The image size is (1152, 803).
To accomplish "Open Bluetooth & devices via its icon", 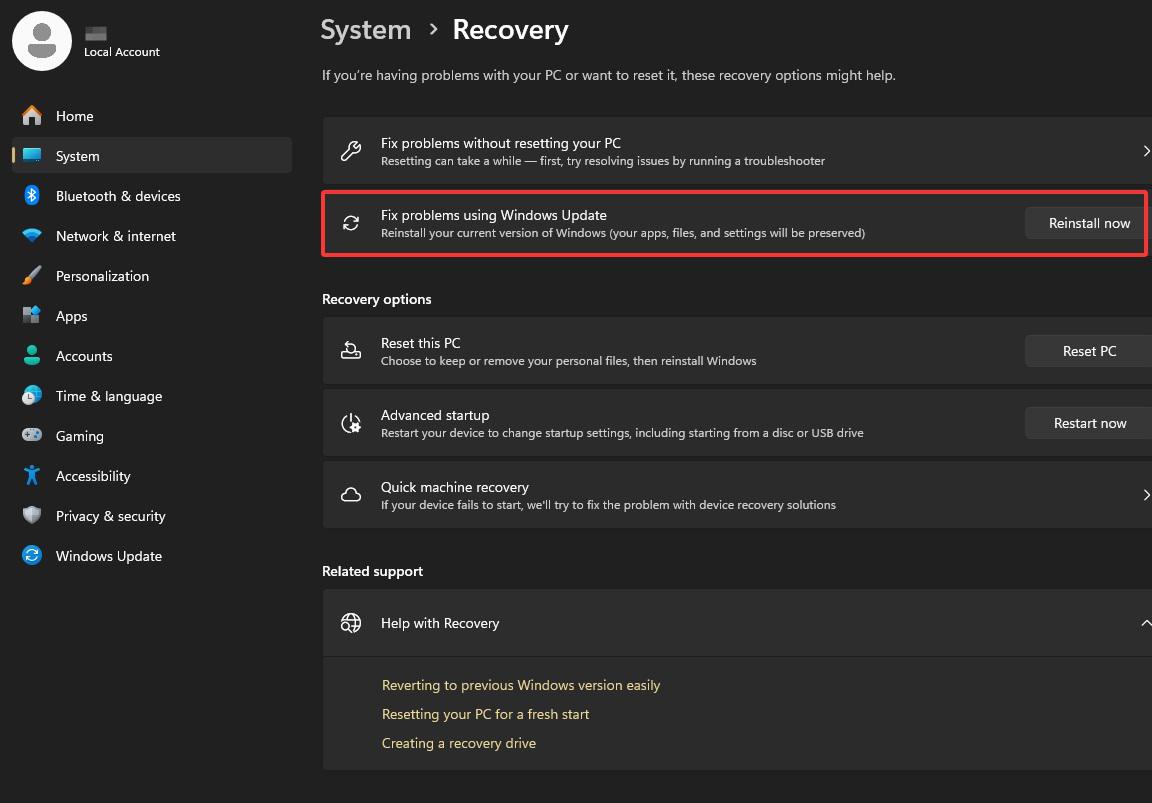I will point(32,196).
